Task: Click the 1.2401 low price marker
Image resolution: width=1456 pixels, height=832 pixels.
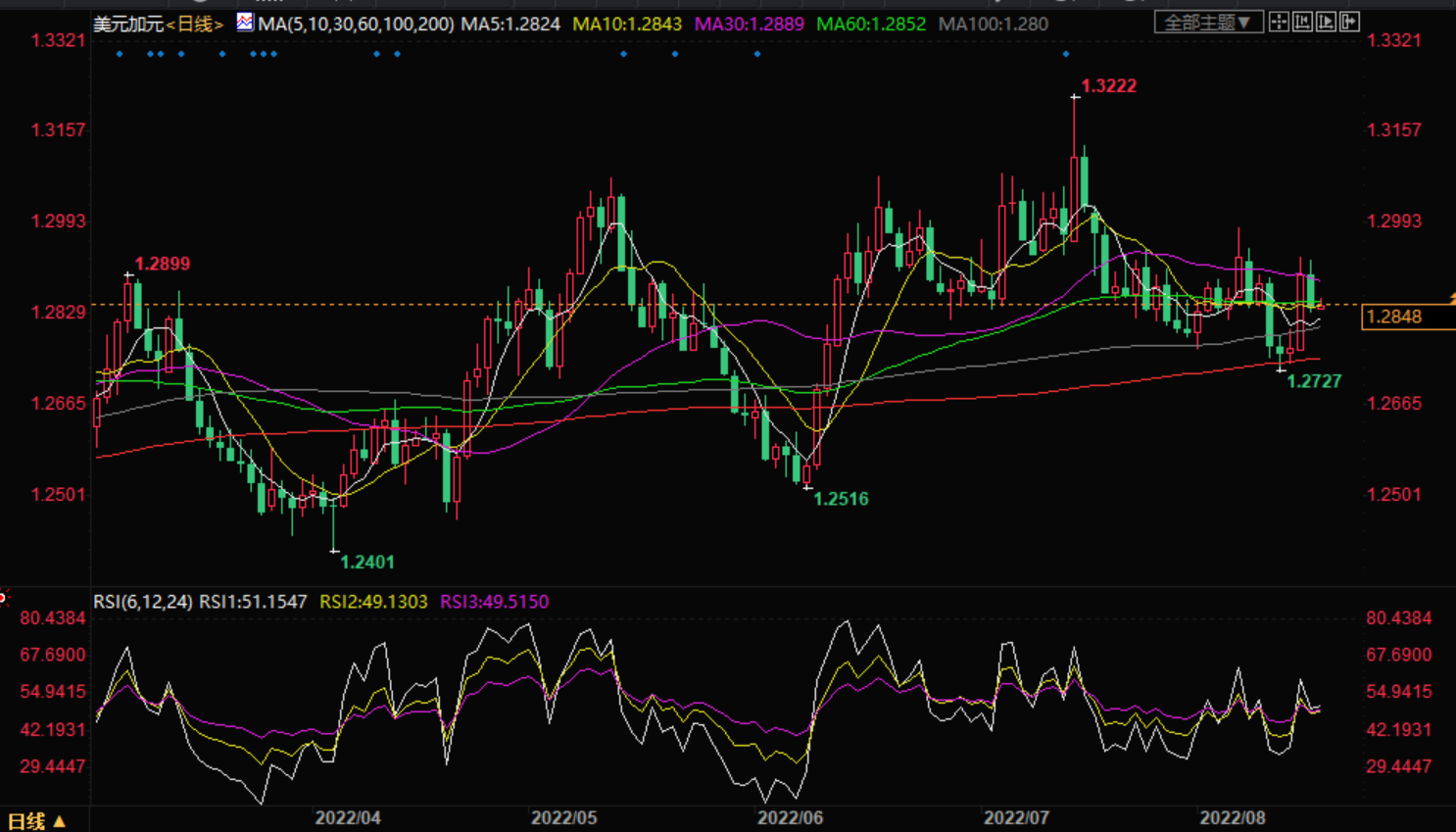Action: [366, 563]
